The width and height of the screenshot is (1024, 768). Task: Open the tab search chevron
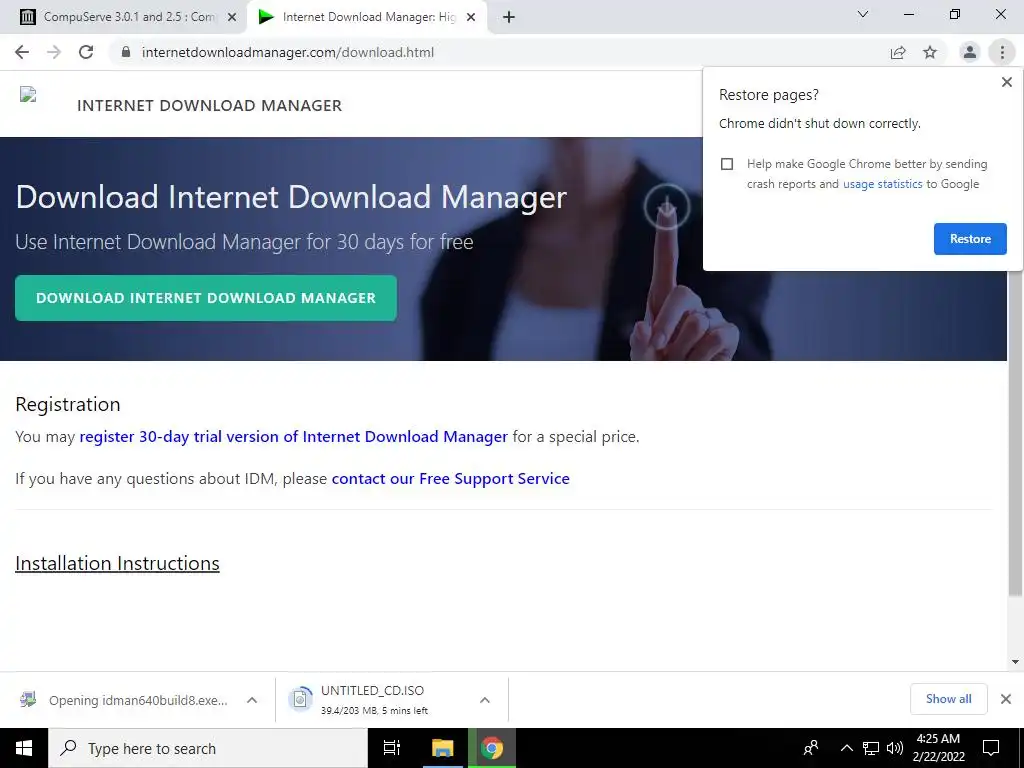863,14
